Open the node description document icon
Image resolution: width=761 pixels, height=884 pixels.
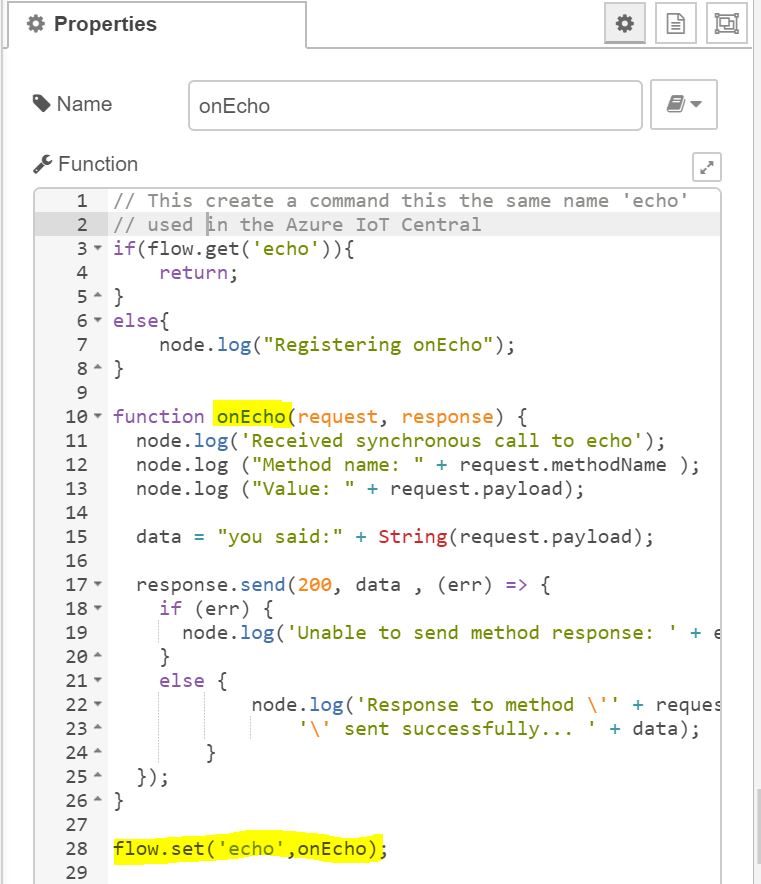click(x=676, y=24)
